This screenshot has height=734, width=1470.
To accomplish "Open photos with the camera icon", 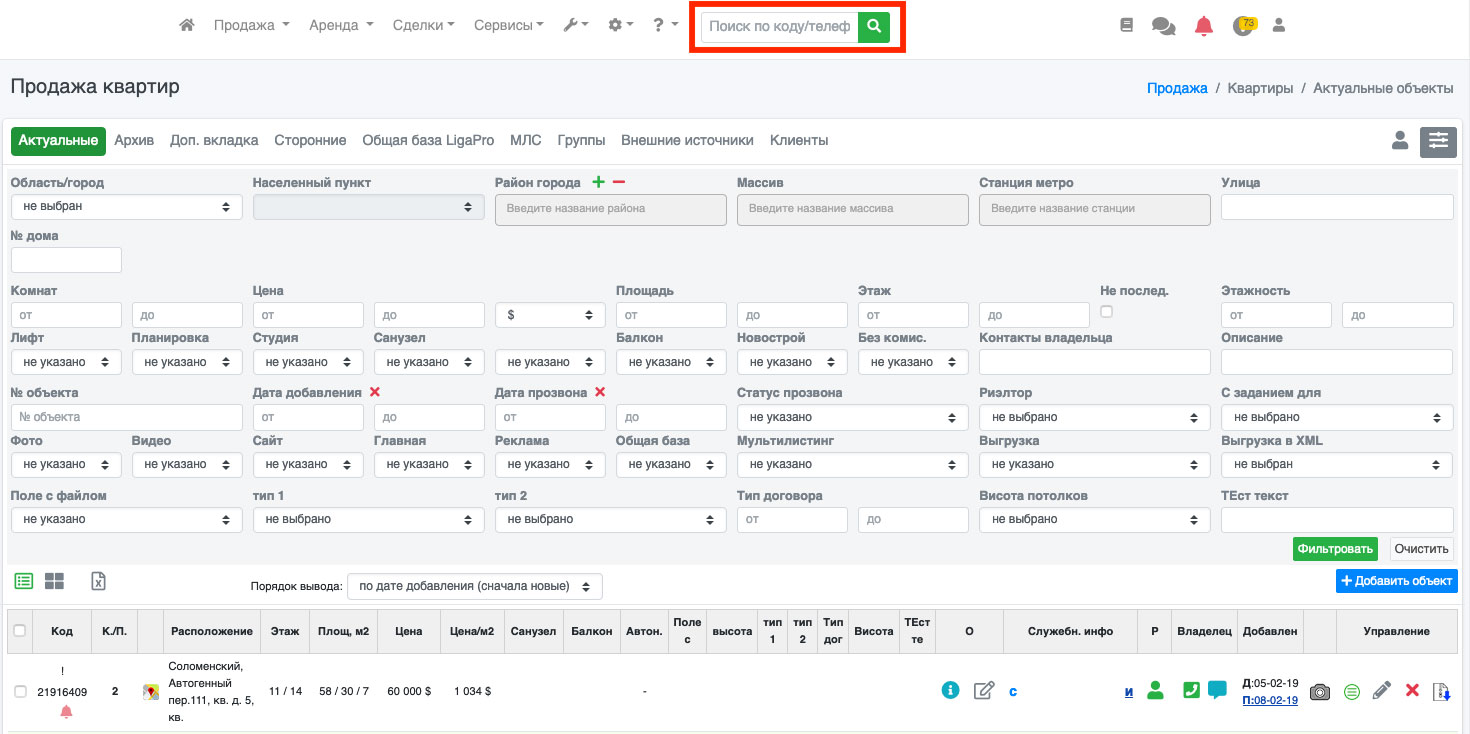I will [1320, 691].
